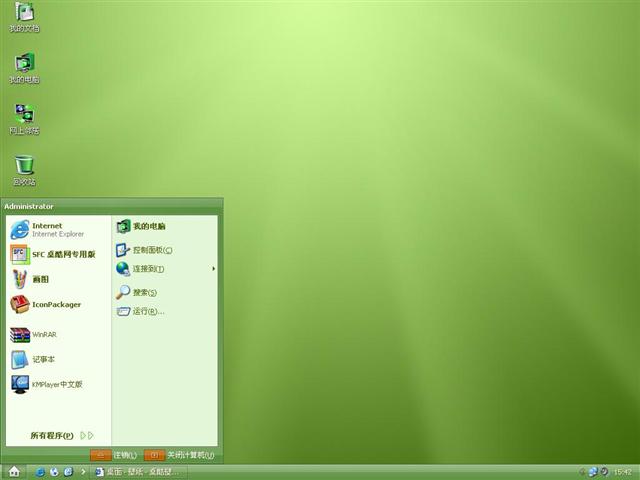Click the blue network tray icon
This screenshot has width=640, height=480.
[593, 472]
